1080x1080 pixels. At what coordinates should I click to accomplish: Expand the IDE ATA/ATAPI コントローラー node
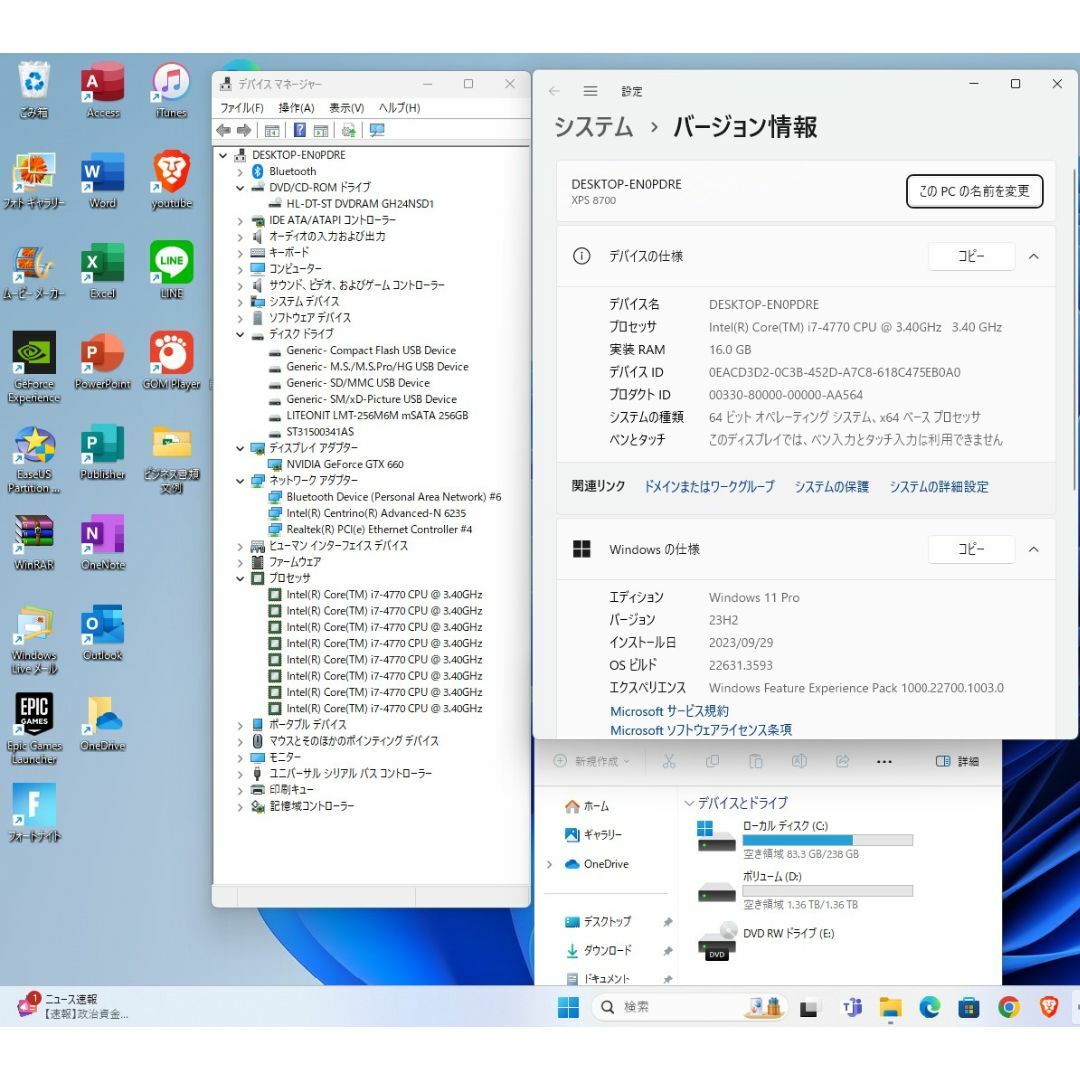[x=240, y=220]
